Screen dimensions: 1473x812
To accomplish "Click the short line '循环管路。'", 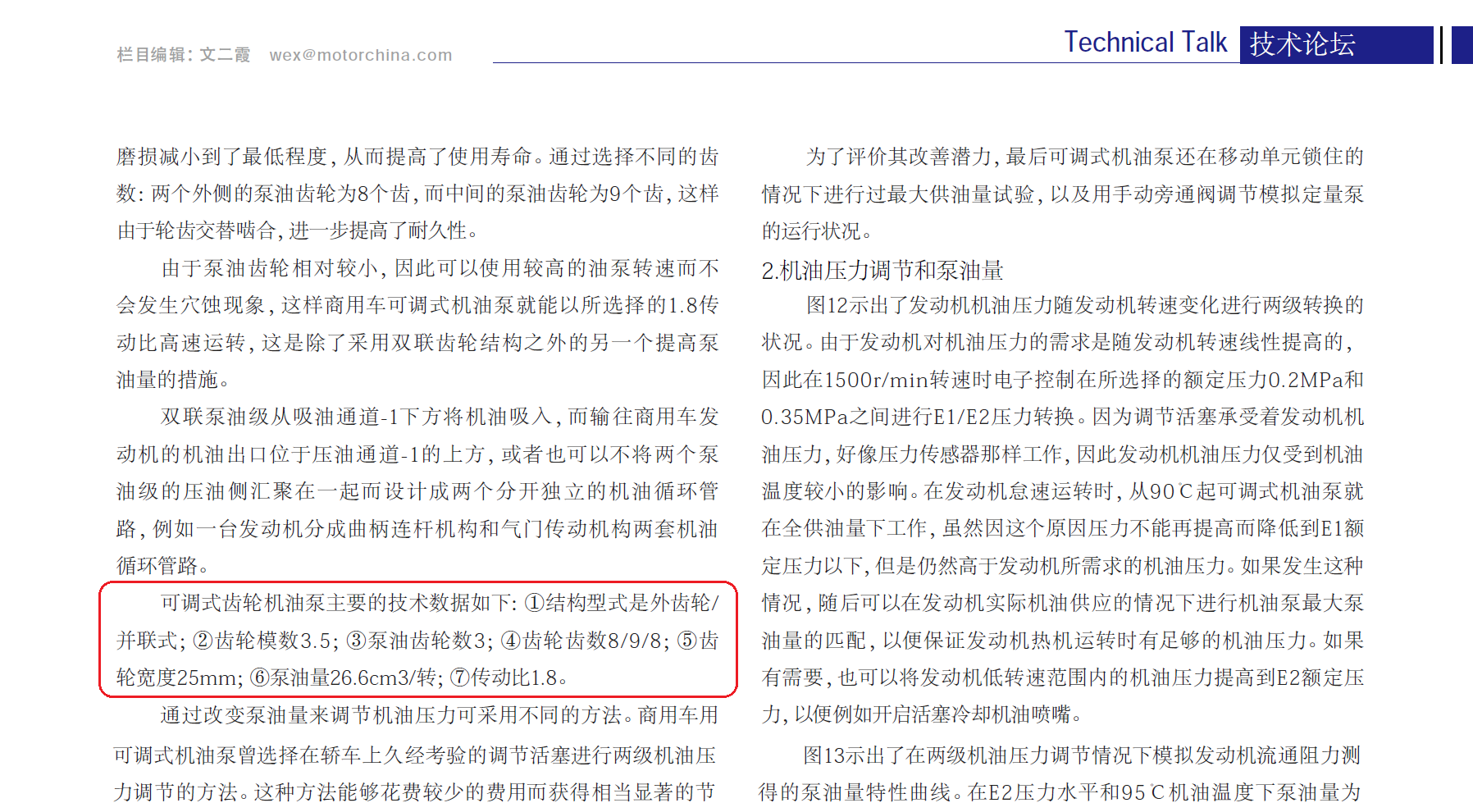I will tap(163, 565).
